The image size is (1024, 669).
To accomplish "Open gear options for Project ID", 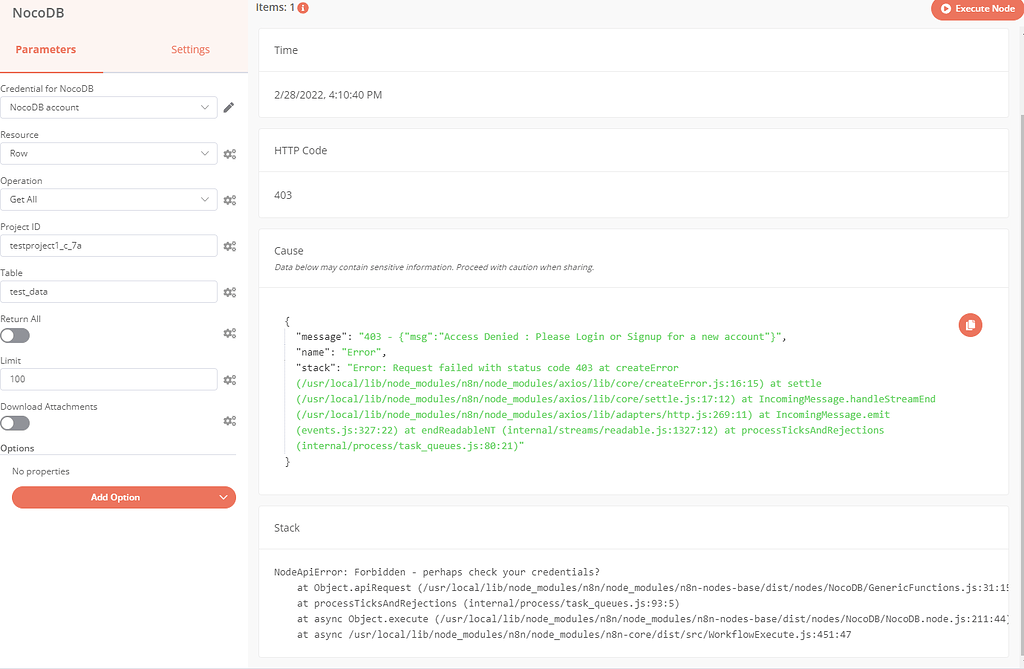I will (229, 246).
